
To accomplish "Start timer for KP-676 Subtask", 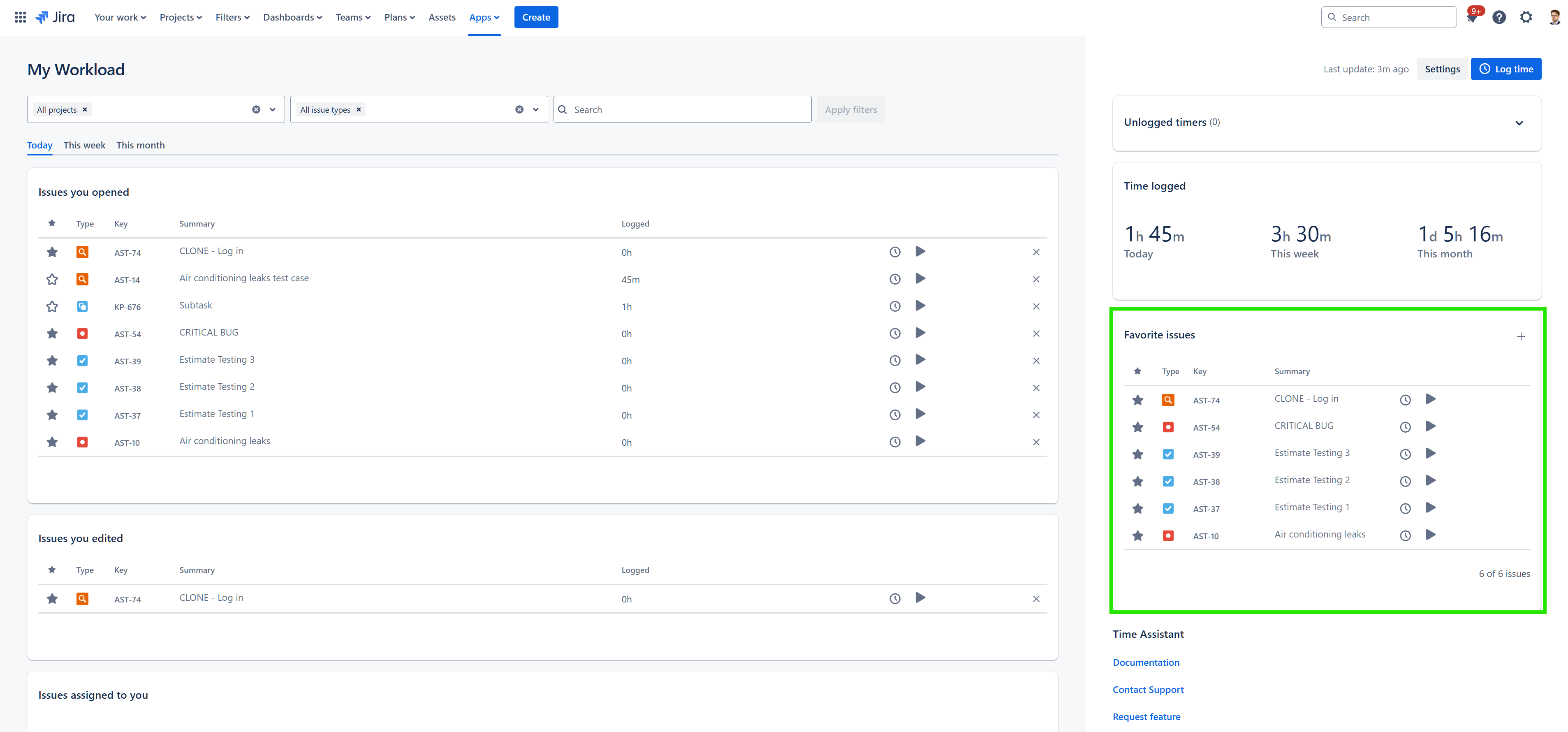I will (920, 306).
